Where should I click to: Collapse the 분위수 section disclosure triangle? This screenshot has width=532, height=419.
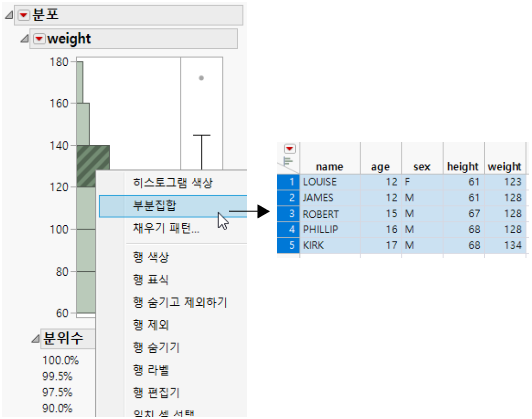35,338
